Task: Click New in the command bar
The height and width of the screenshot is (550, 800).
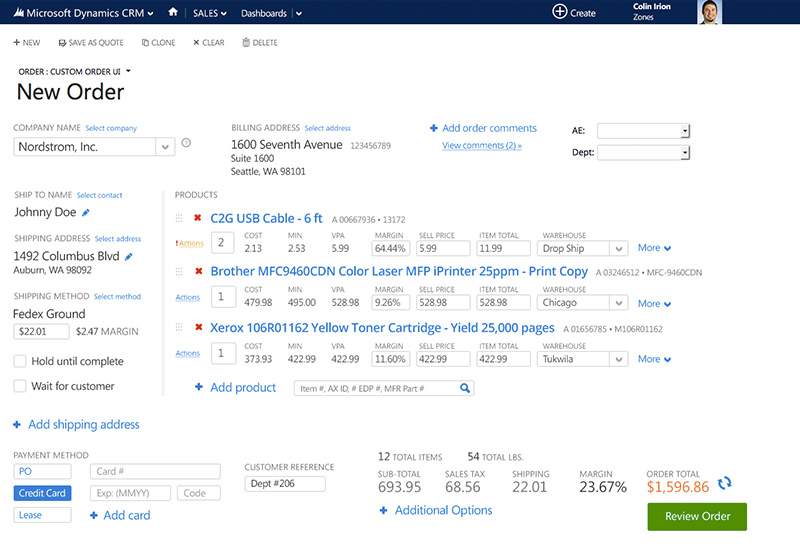Action: (x=27, y=43)
